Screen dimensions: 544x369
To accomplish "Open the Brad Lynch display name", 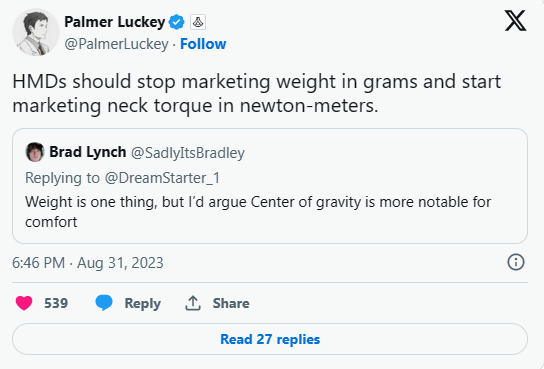I will (x=87, y=152).
